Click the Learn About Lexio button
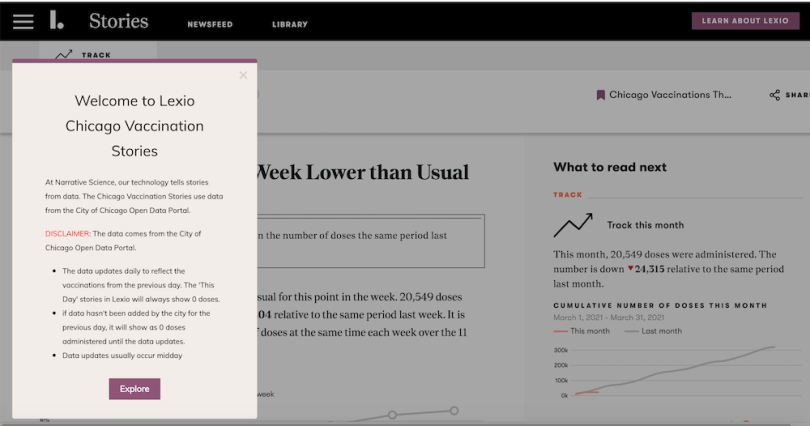The height and width of the screenshot is (426, 810). point(745,21)
